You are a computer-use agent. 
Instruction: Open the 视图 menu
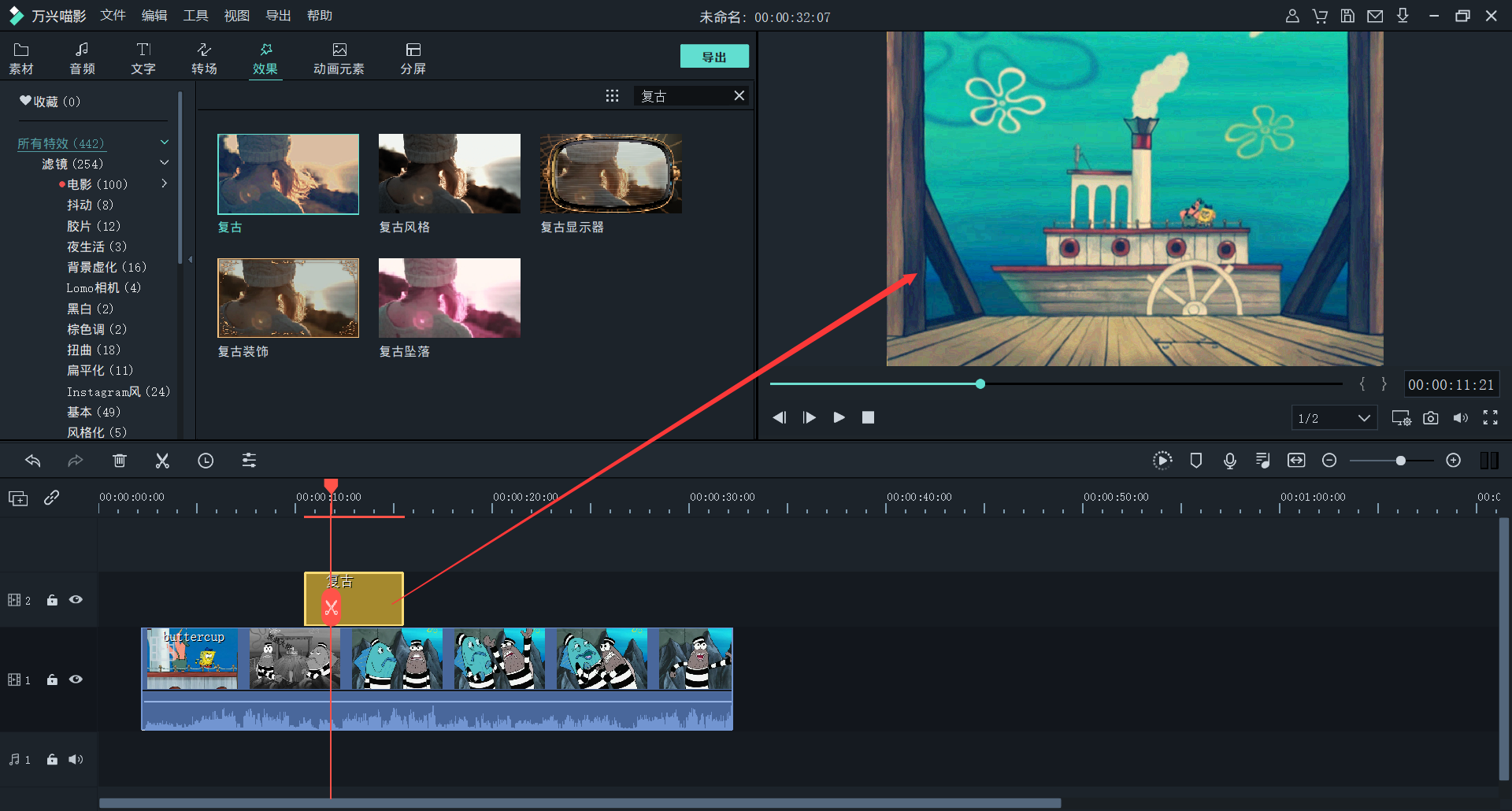(x=237, y=16)
